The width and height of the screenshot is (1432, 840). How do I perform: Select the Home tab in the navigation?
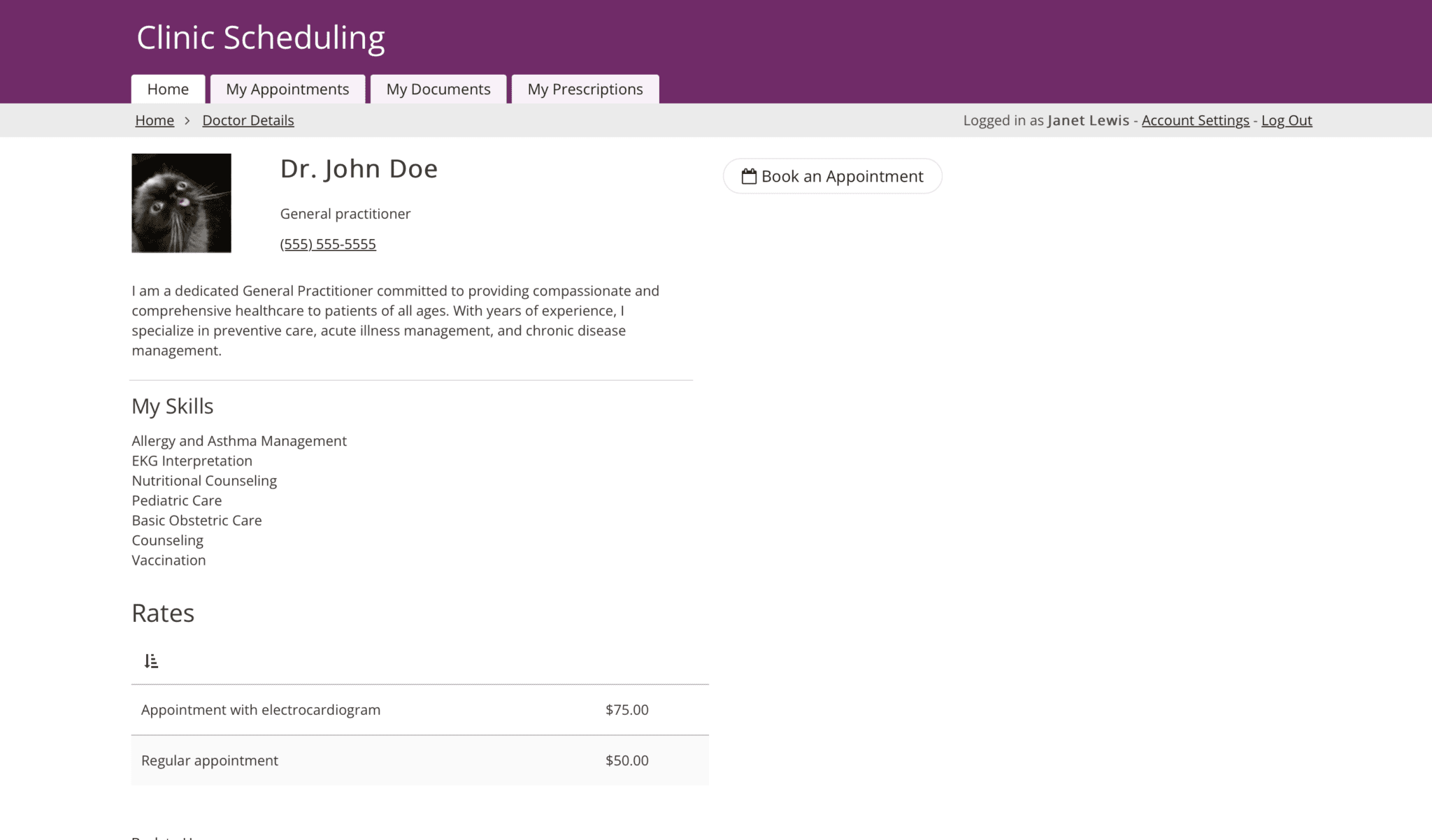(167, 89)
